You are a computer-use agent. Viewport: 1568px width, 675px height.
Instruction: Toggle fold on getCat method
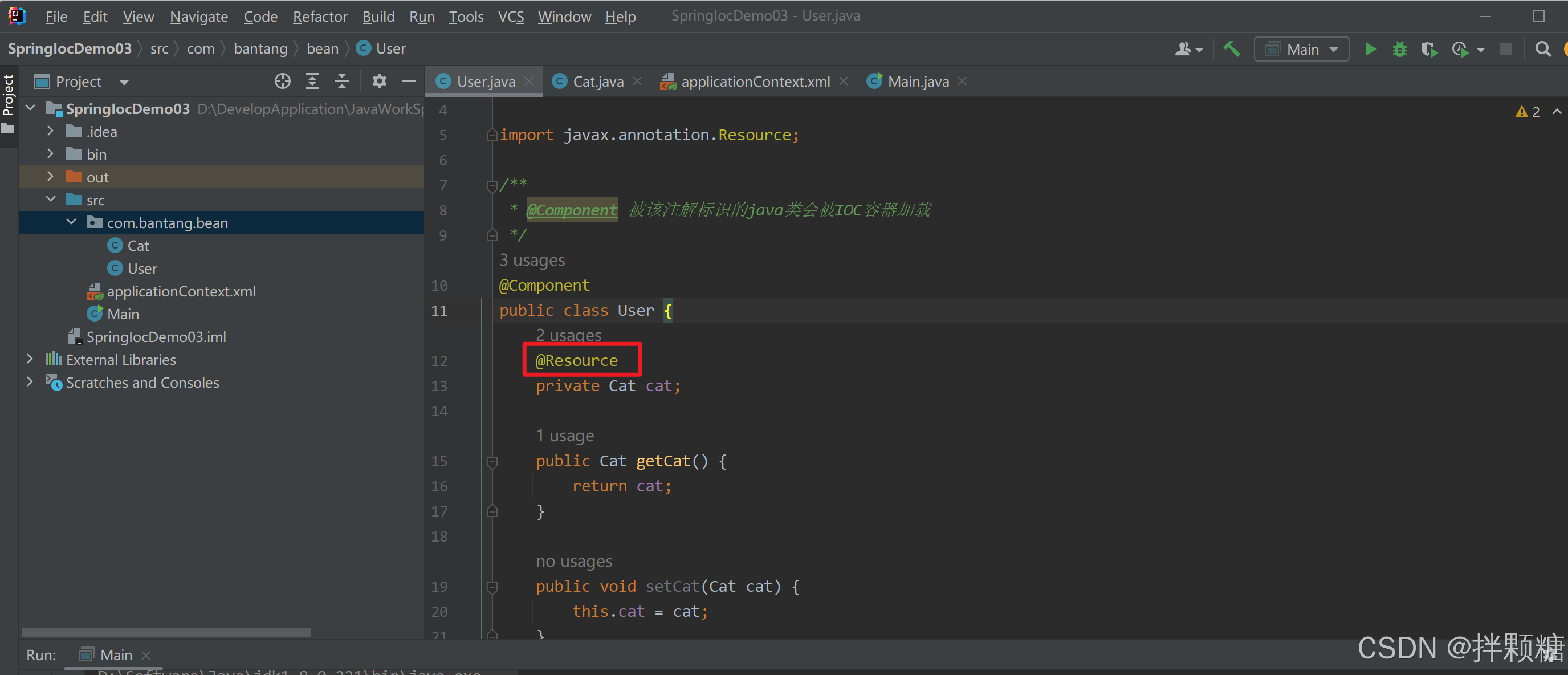coord(492,462)
